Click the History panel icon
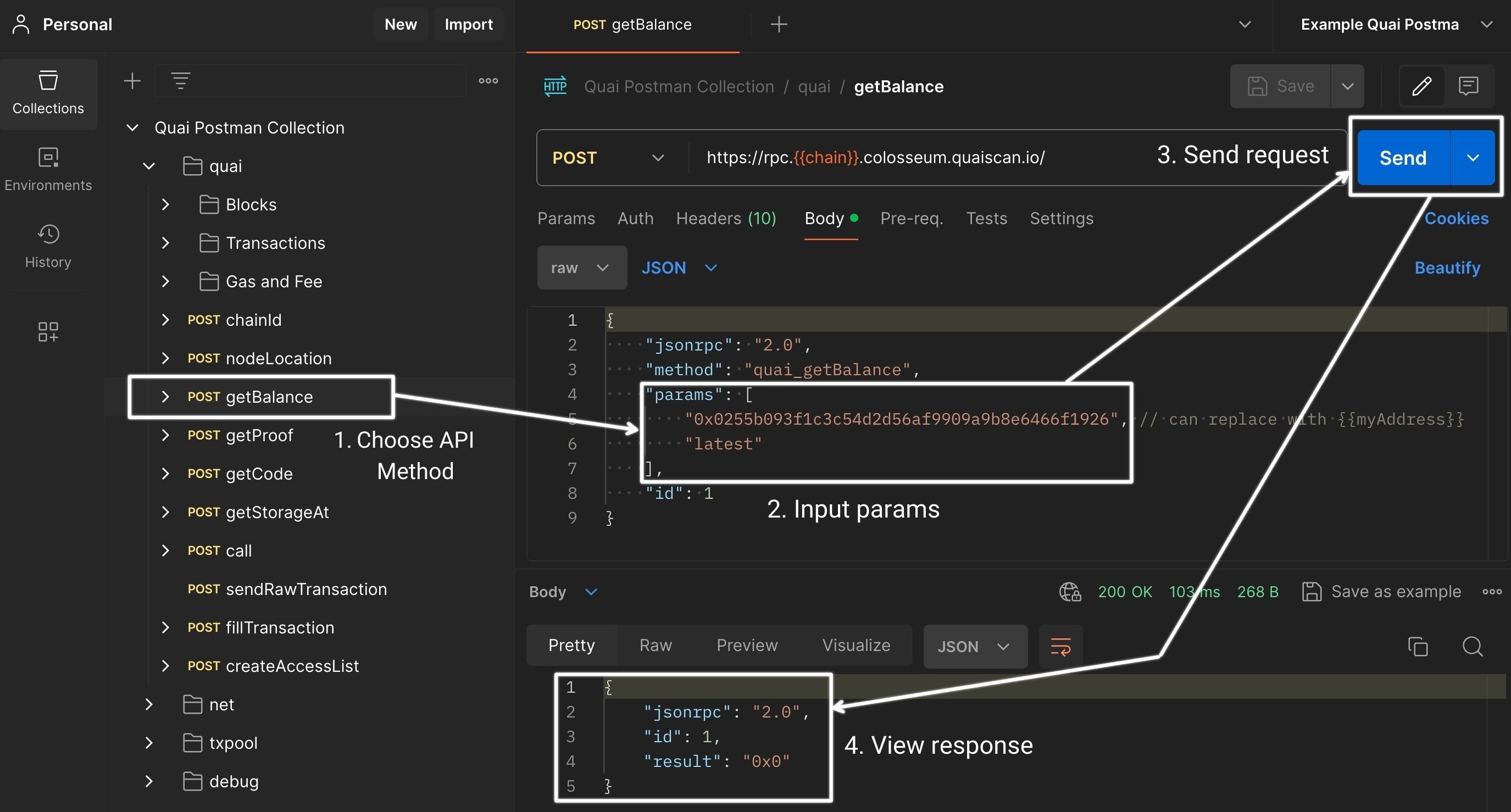Image resolution: width=1511 pixels, height=812 pixels. click(48, 232)
